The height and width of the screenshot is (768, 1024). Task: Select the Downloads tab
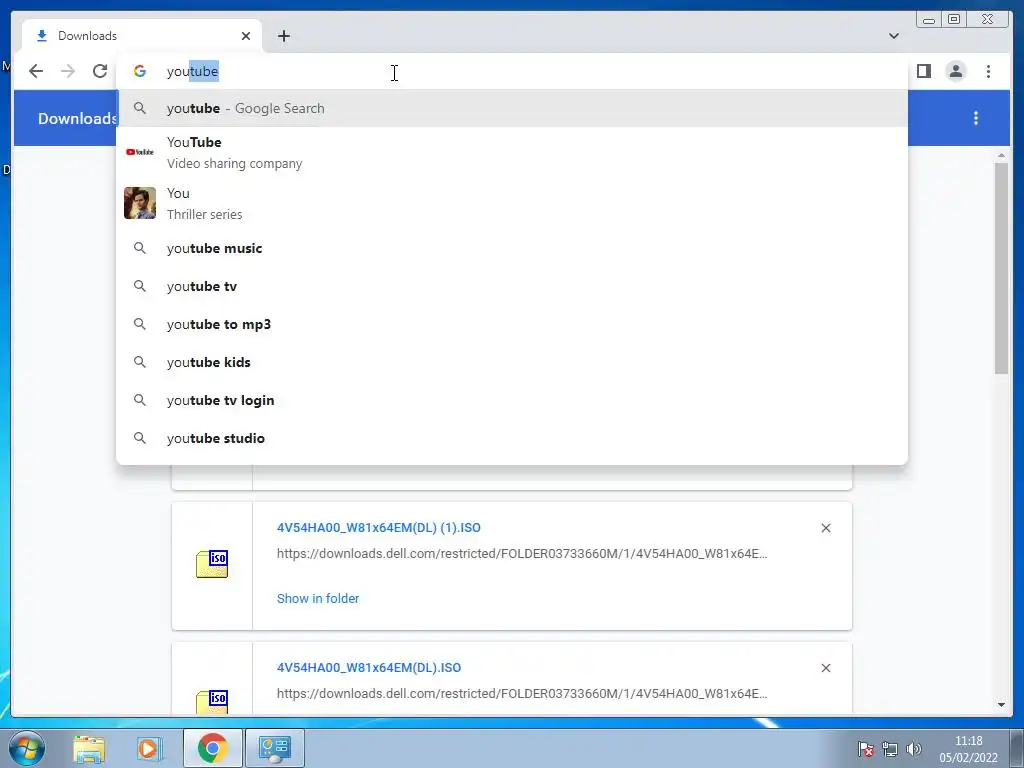(x=142, y=36)
